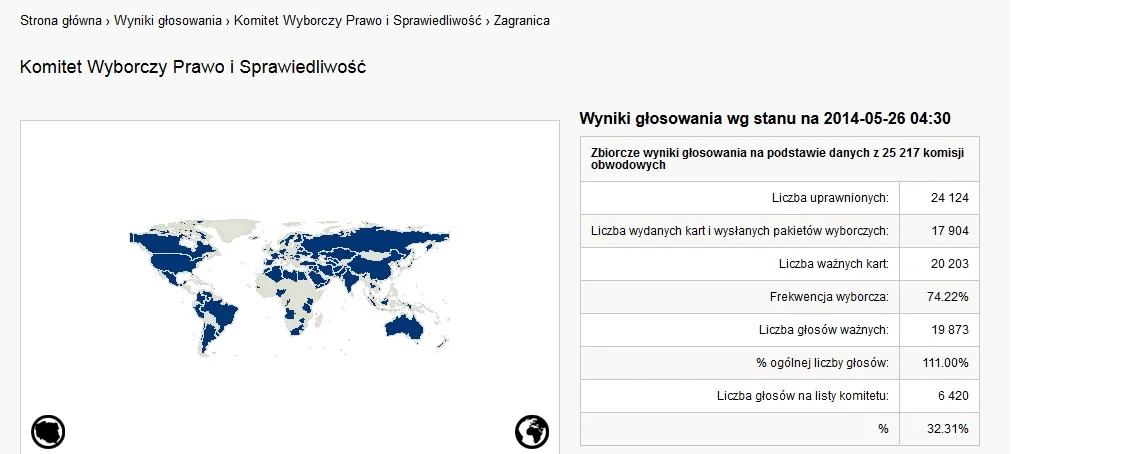Select the Zbiorcze wyniki głosowania table header
1128x454 pixels.
pyautogui.click(x=780, y=159)
